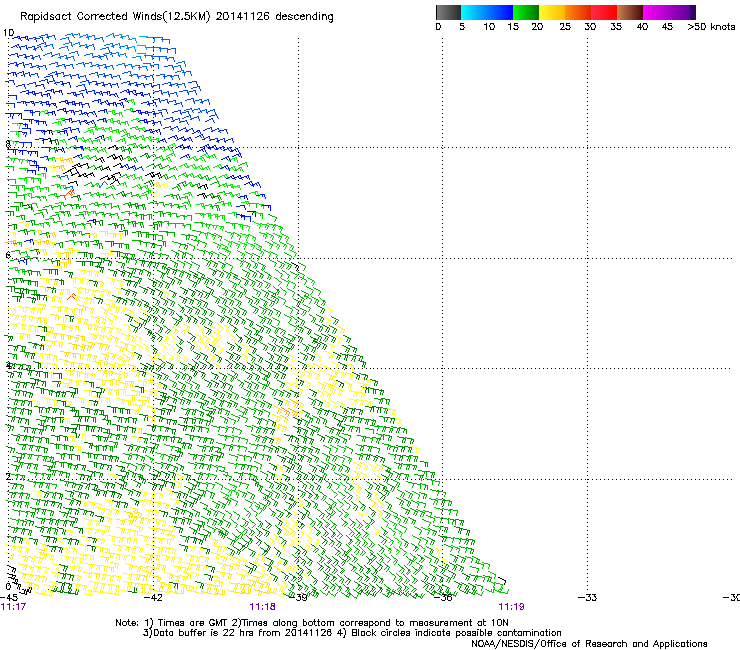Screen dimensions: 740x650
Task: Click the purple time label "11:19"
Action: coord(512,607)
